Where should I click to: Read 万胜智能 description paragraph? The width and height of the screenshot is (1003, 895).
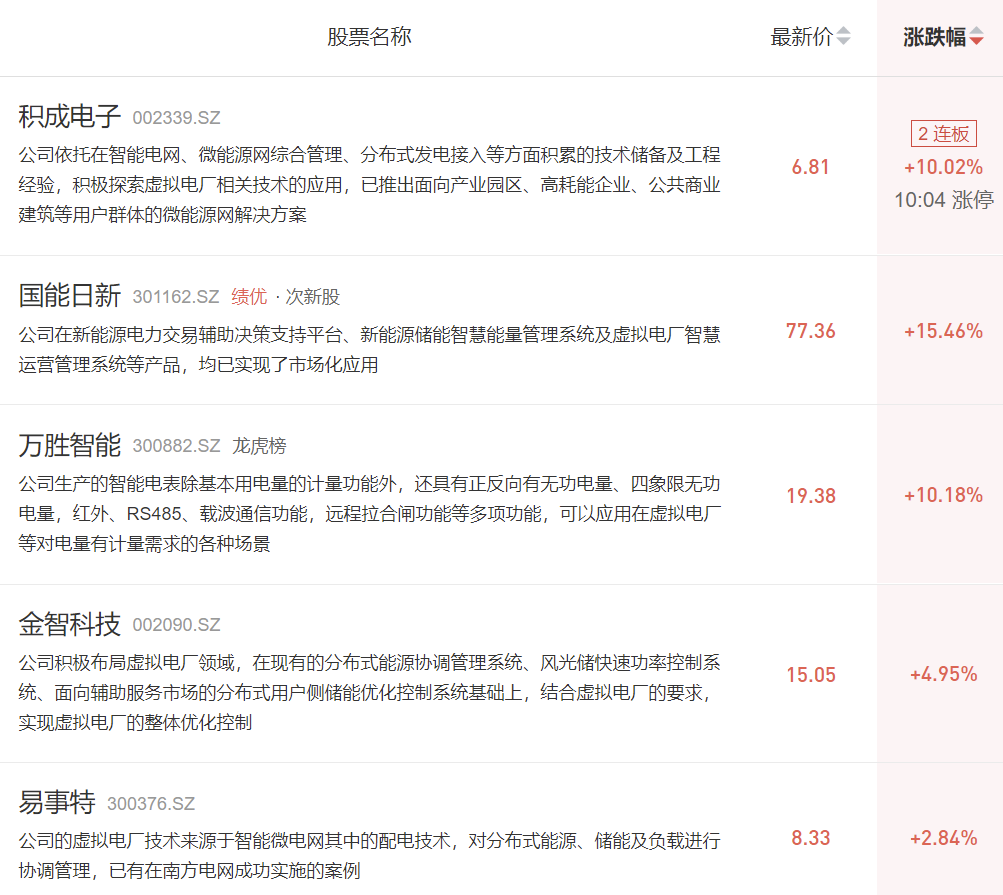click(370, 514)
